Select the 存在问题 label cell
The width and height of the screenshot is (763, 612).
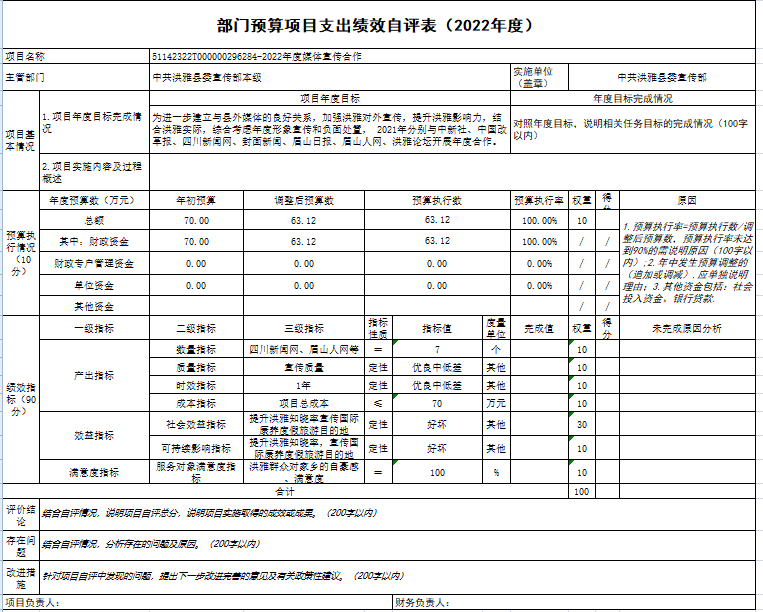21,546
